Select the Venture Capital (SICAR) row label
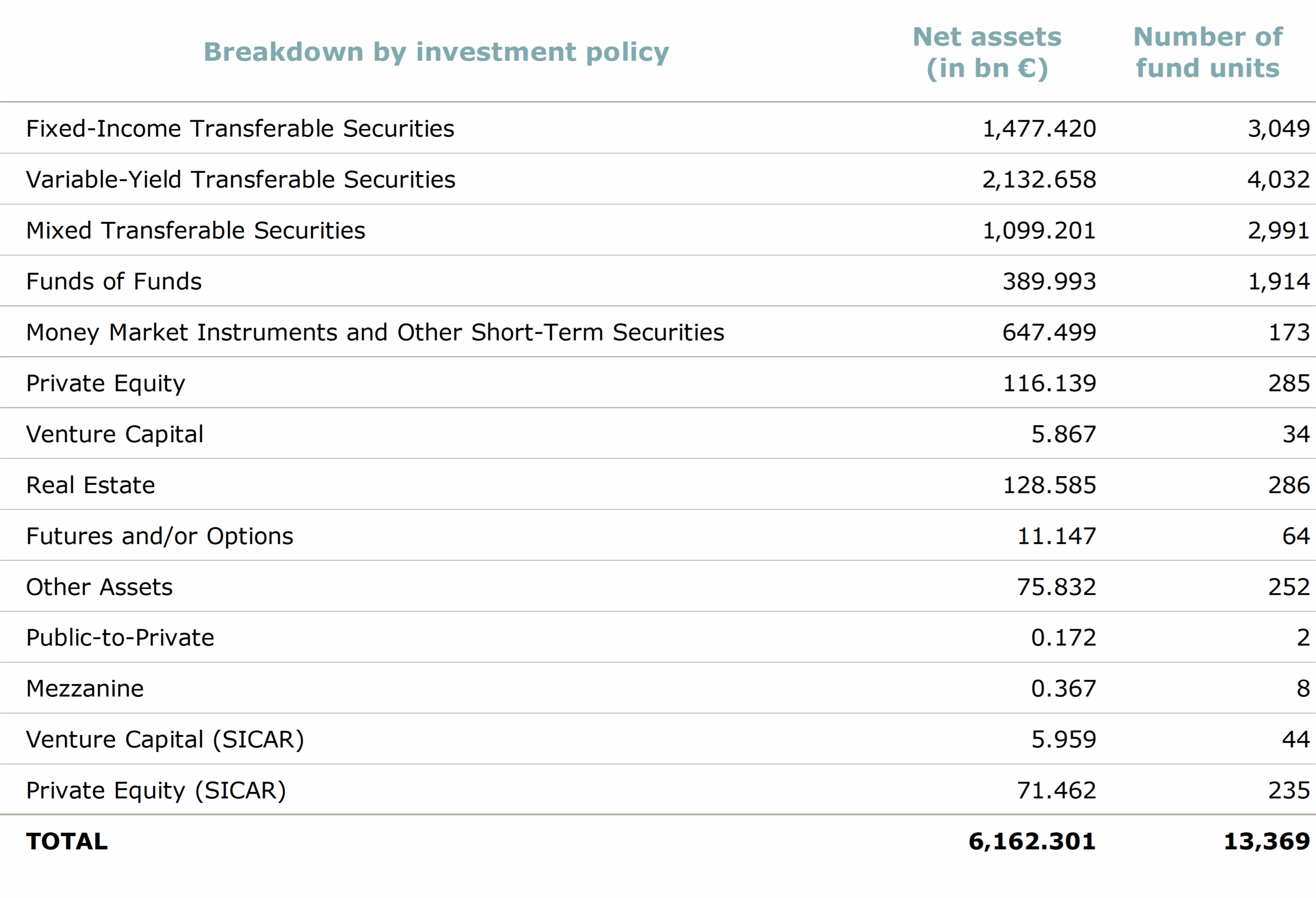The image size is (1316, 898). (x=165, y=740)
